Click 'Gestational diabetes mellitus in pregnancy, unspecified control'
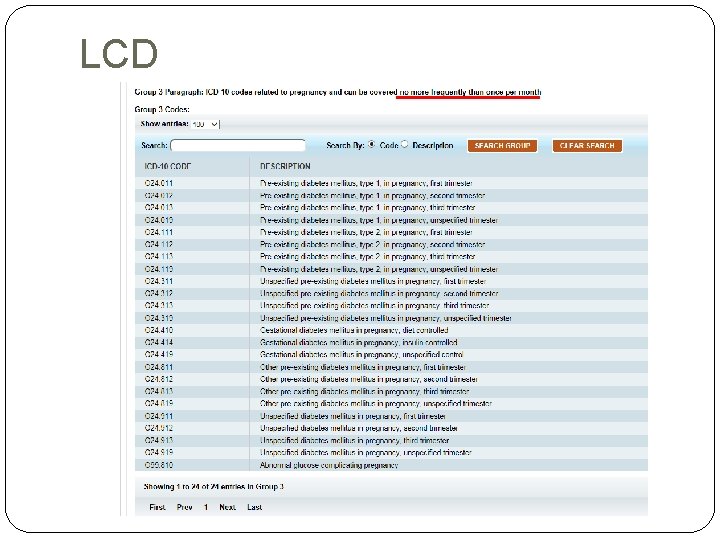This screenshot has height=540, width=720. [x=361, y=354]
